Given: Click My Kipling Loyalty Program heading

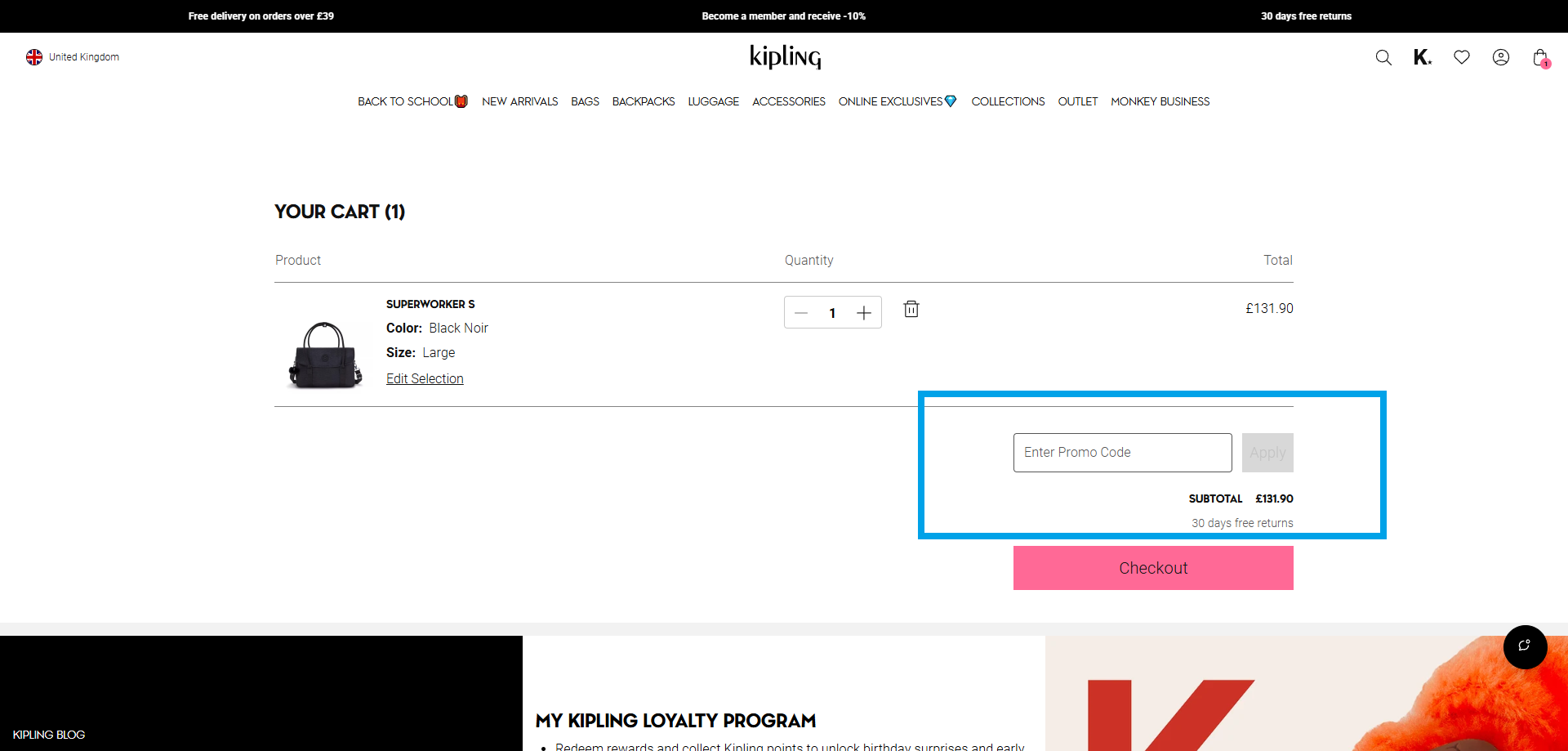Looking at the screenshot, I should pos(676,721).
